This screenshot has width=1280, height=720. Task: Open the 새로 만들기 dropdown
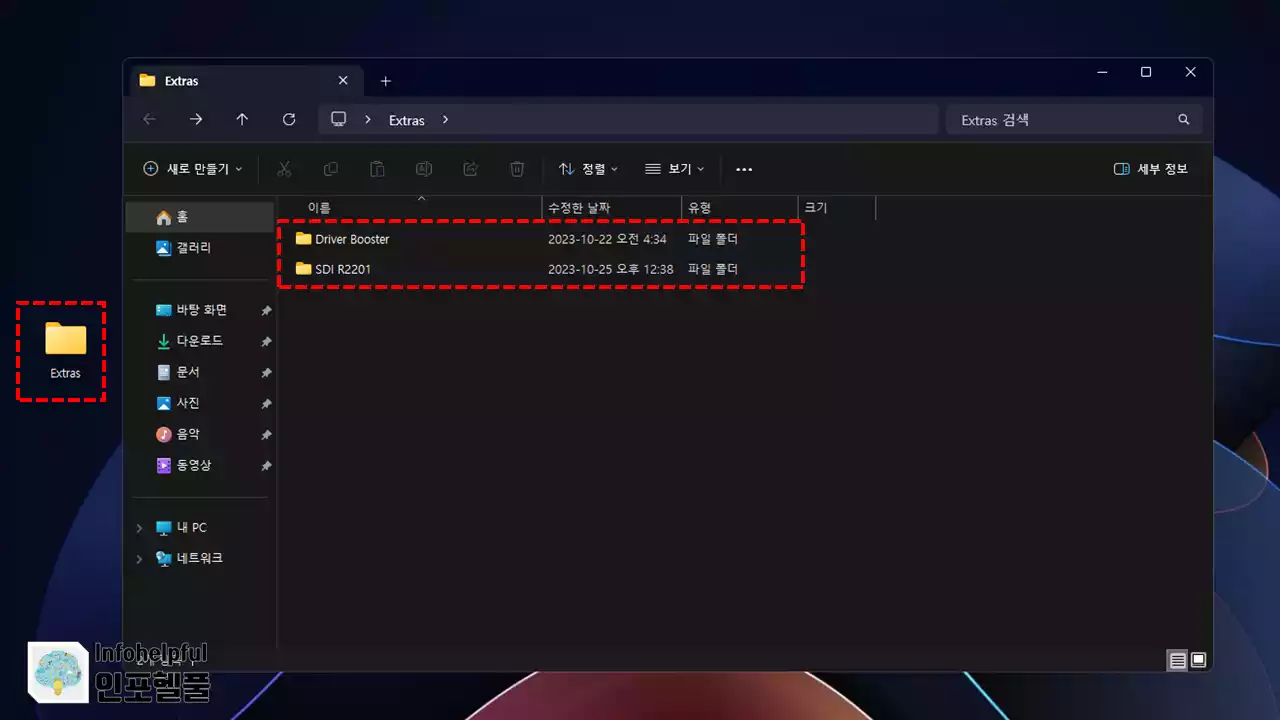(193, 169)
